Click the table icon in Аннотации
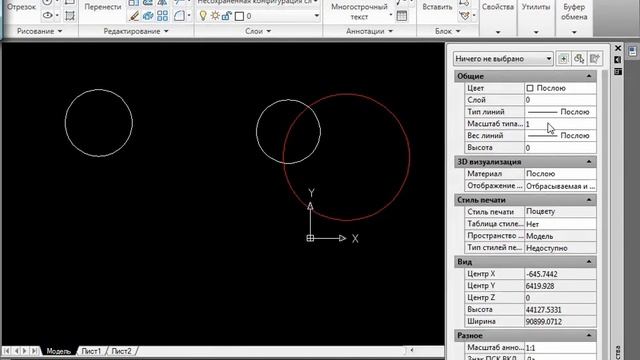Screen dimensions: 640x360 coord(402,16)
